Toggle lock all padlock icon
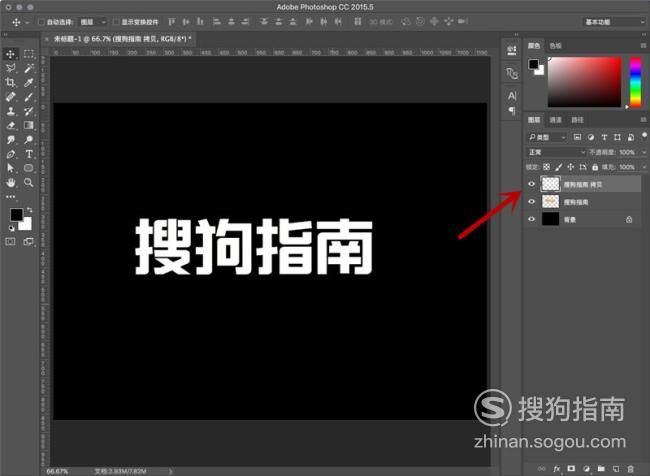 pos(595,167)
